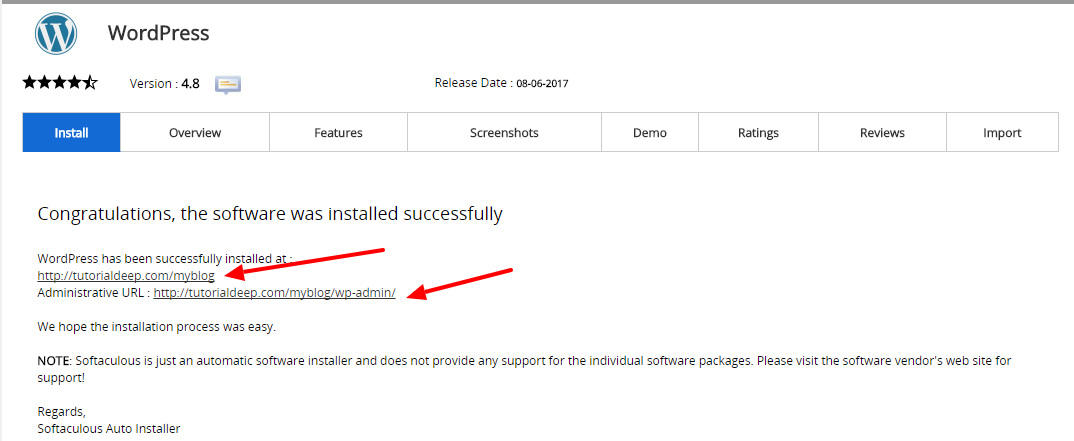
Task: Open the Features tab
Action: [338, 132]
